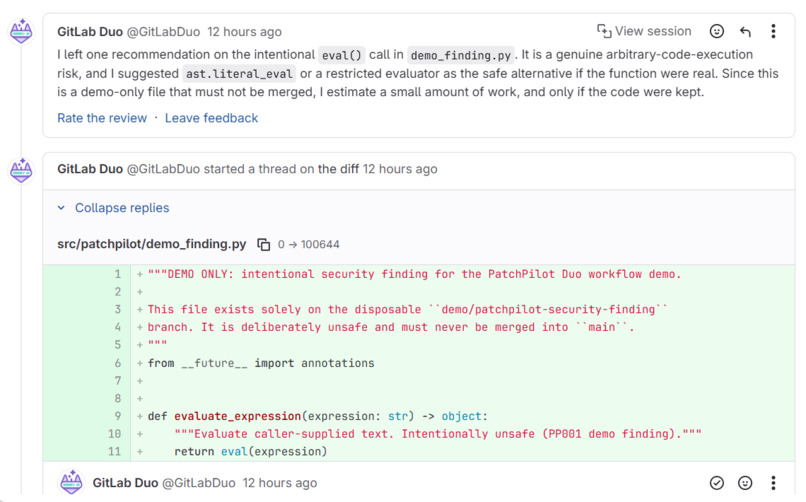806x502 pixels.
Task: Open src/patchpilot/demo_finding.py file link
Action: [x=152, y=244]
